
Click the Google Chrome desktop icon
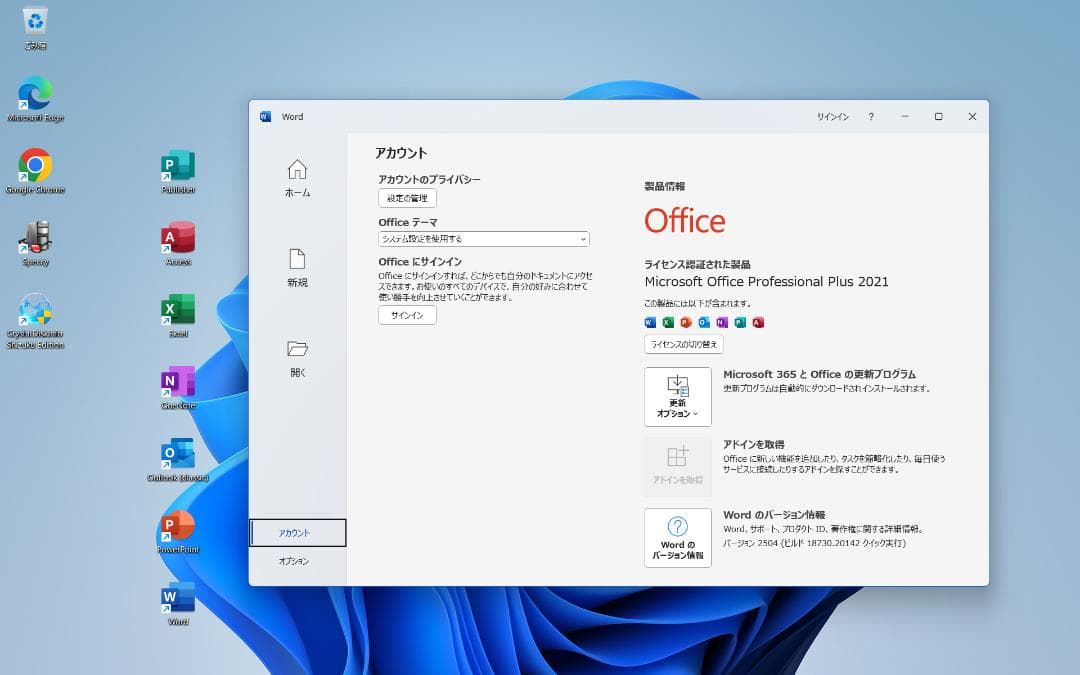click(35, 166)
